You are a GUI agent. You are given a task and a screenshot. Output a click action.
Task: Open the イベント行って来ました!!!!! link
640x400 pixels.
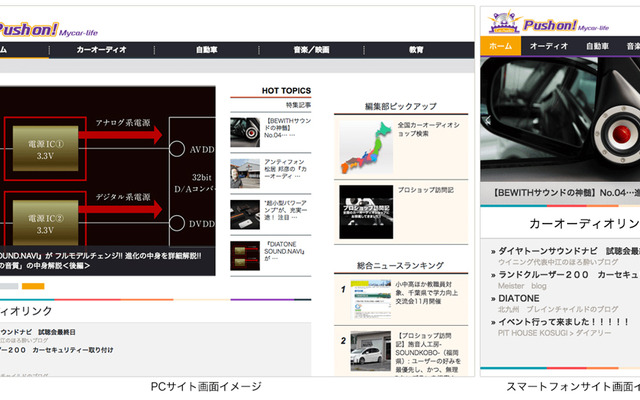(x=564, y=322)
